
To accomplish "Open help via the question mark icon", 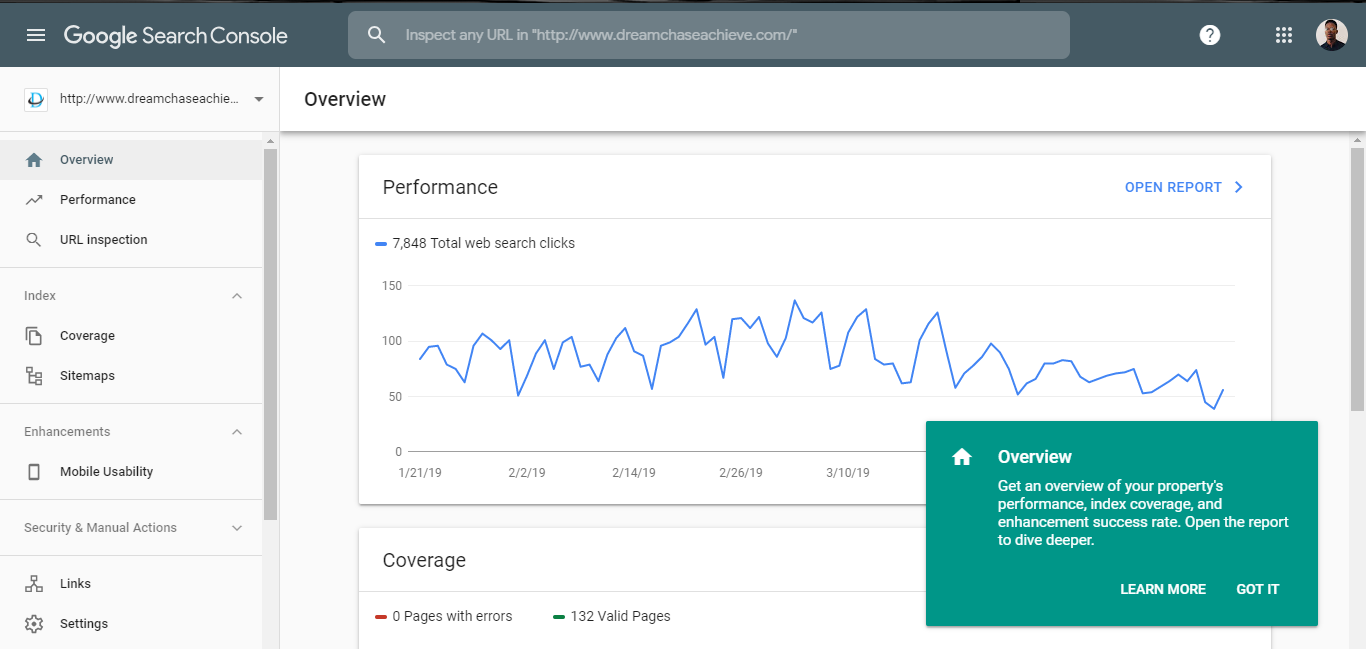I will (x=1209, y=34).
